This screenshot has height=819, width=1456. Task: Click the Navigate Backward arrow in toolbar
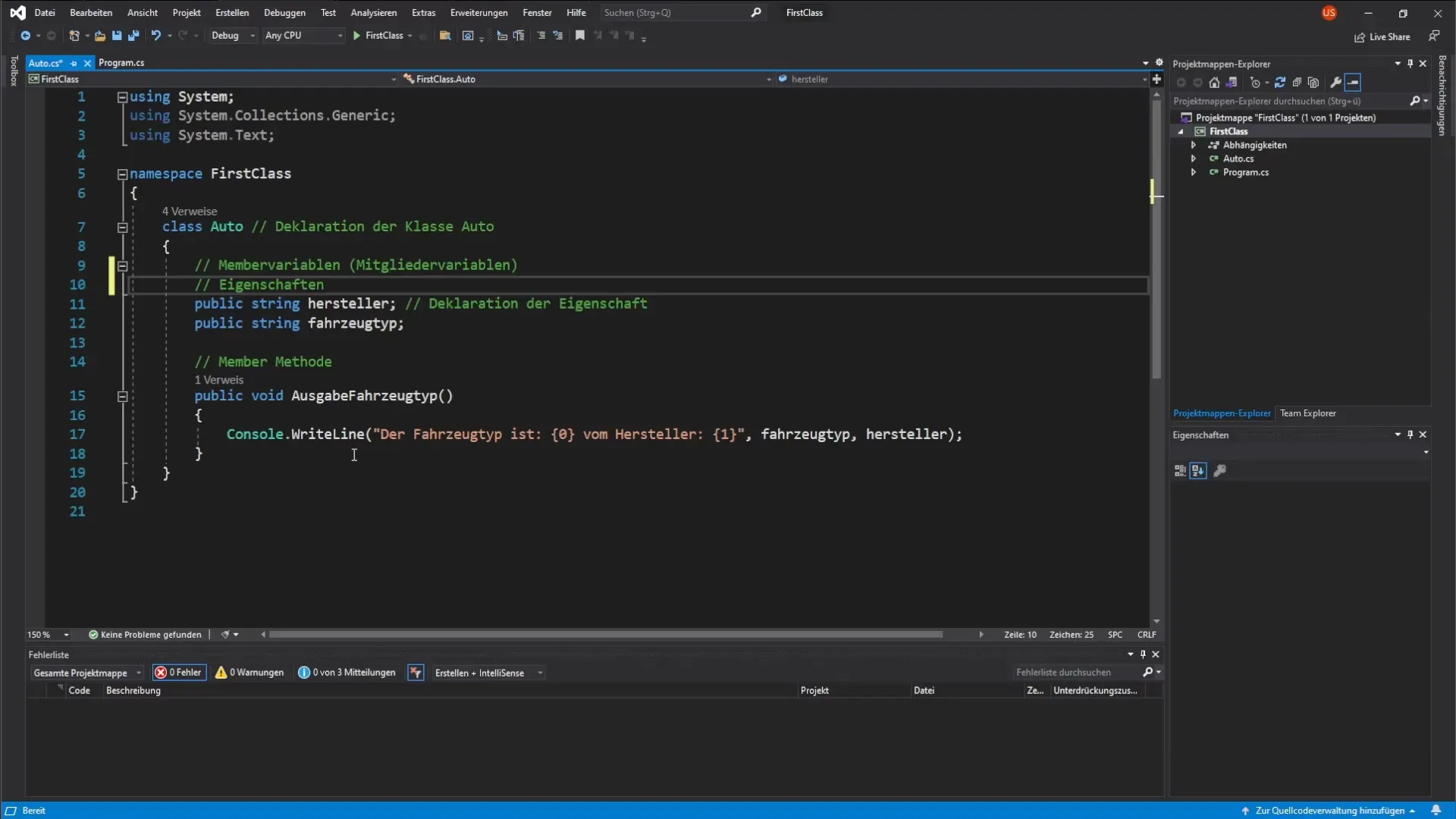point(26,36)
